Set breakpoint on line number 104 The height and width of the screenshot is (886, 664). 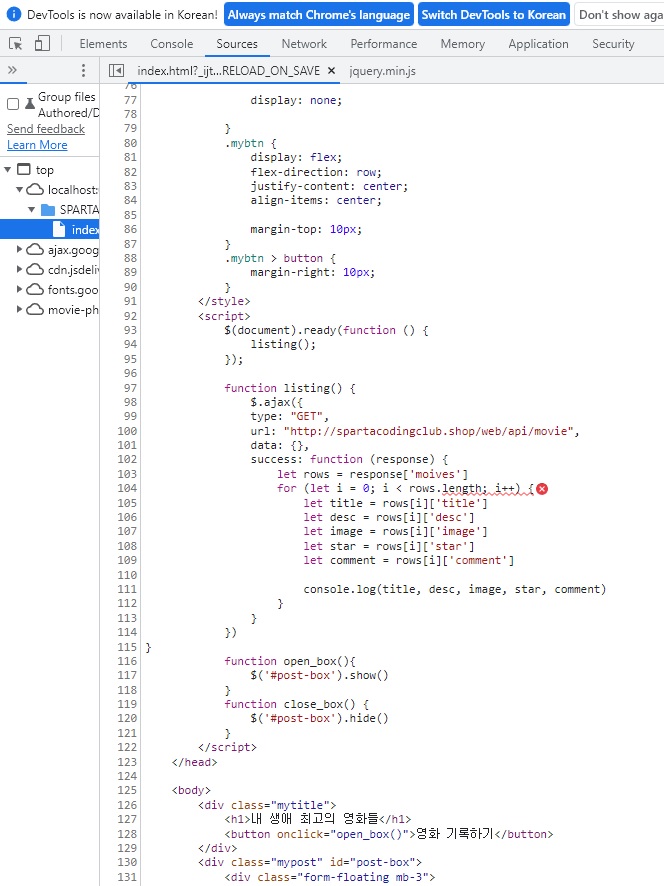(127, 488)
